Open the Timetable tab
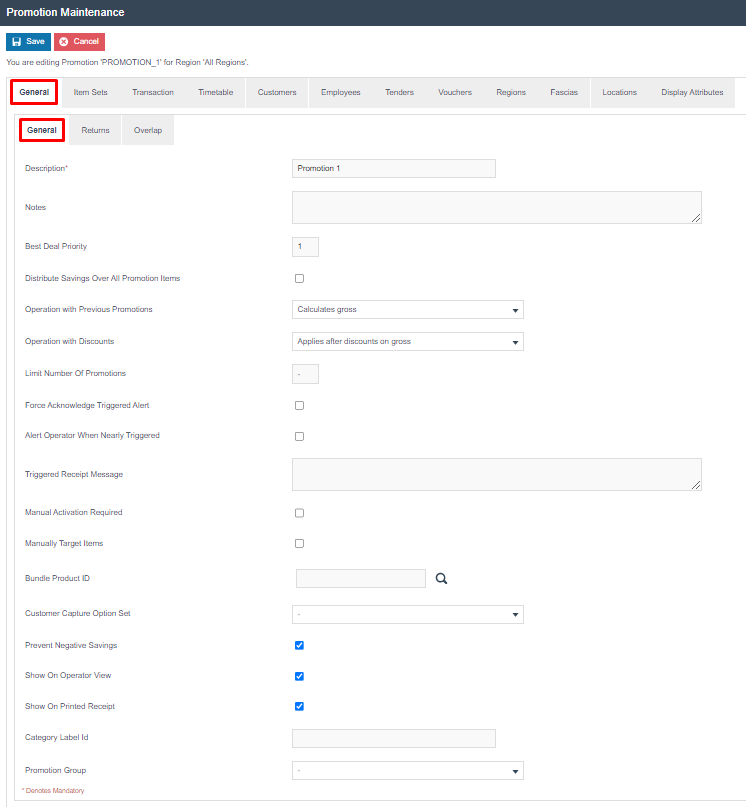Image resolution: width=746 pixels, height=807 pixels. (215, 91)
